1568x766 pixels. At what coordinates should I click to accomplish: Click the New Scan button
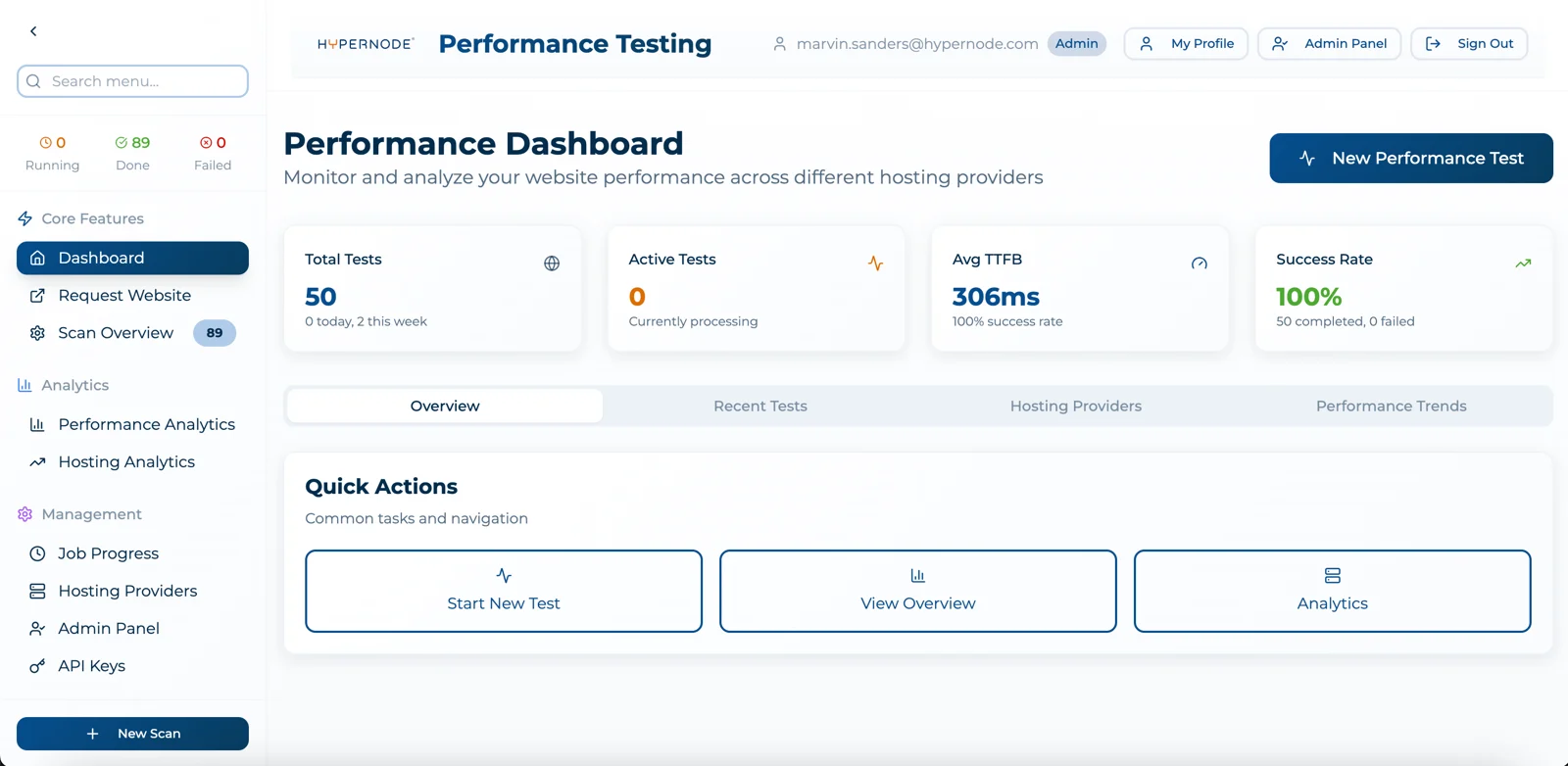click(x=132, y=734)
